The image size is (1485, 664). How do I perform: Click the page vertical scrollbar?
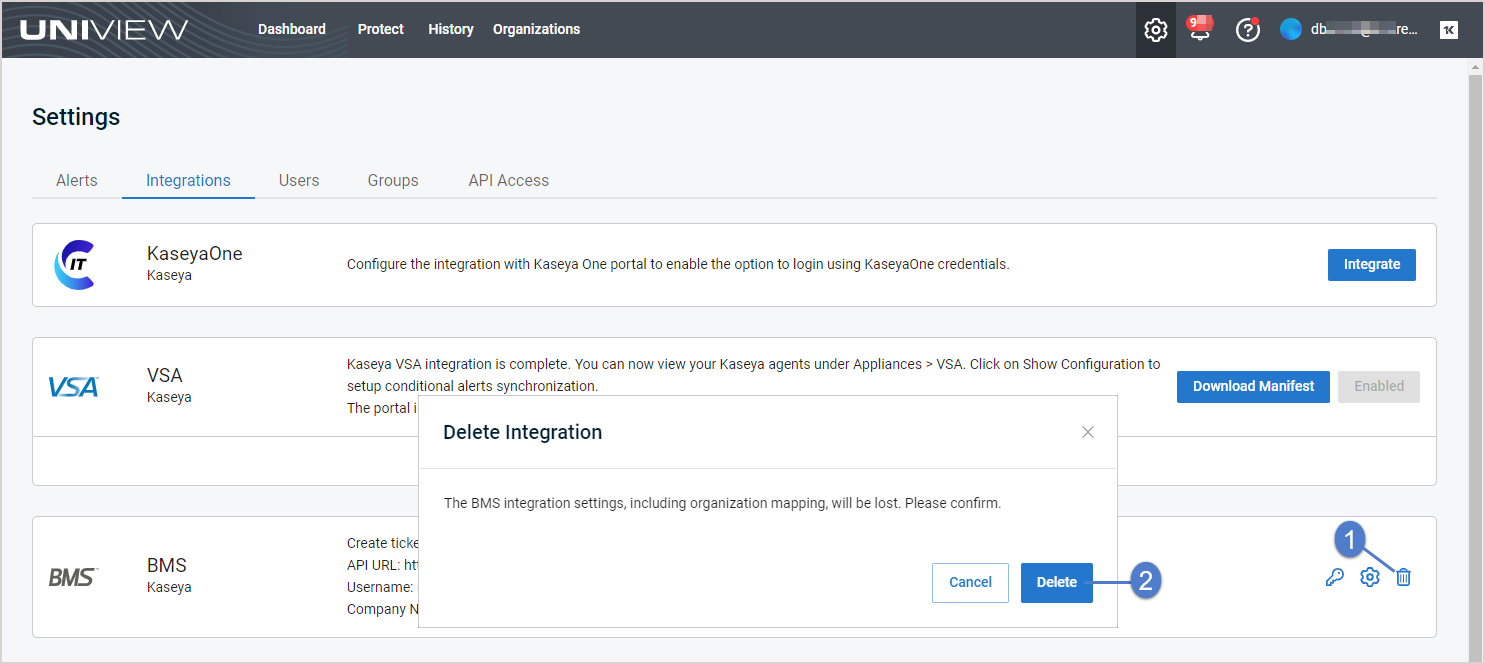coord(1475,360)
